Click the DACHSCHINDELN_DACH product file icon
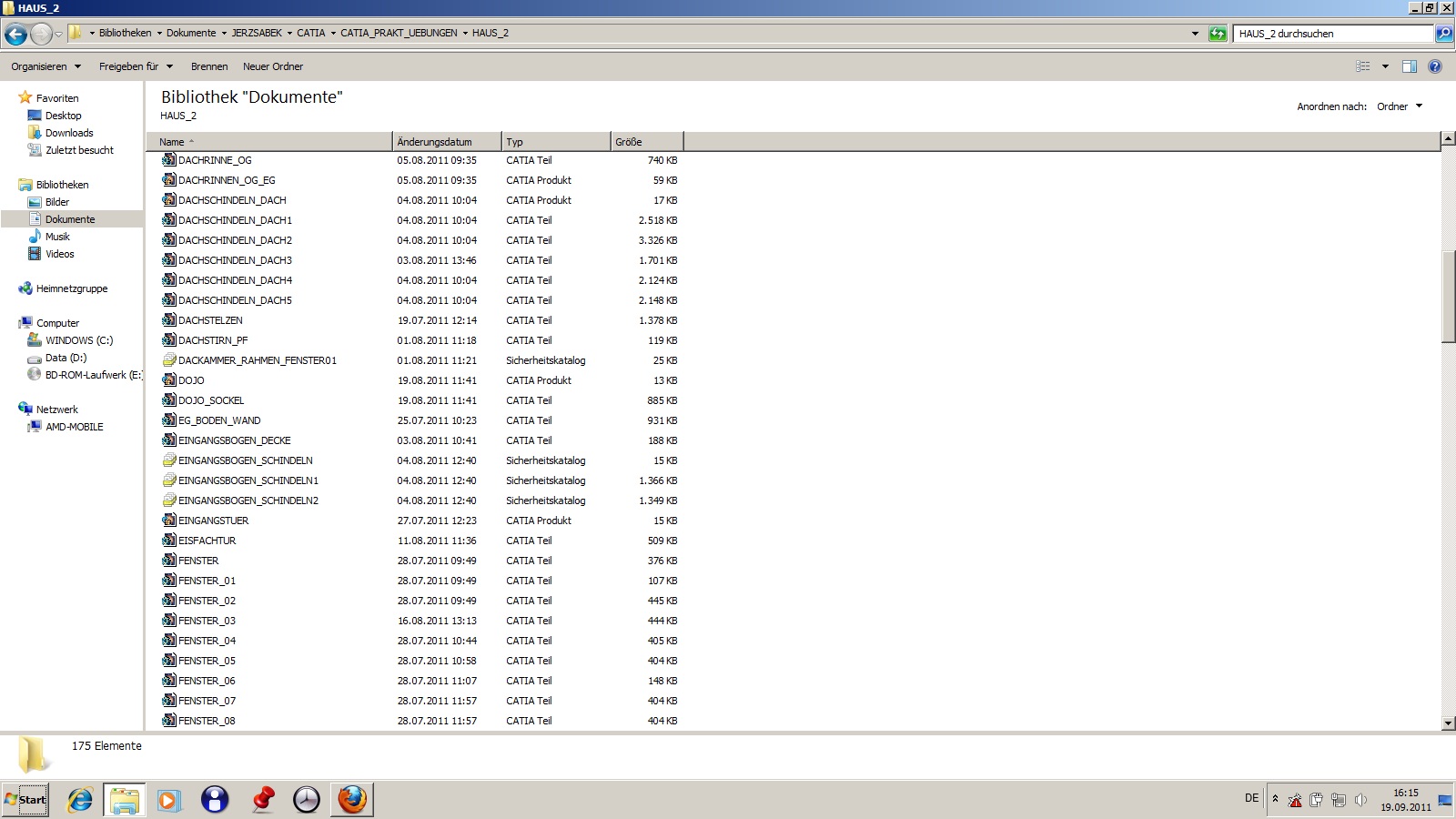Screen dimensions: 1456x819 (x=168, y=199)
